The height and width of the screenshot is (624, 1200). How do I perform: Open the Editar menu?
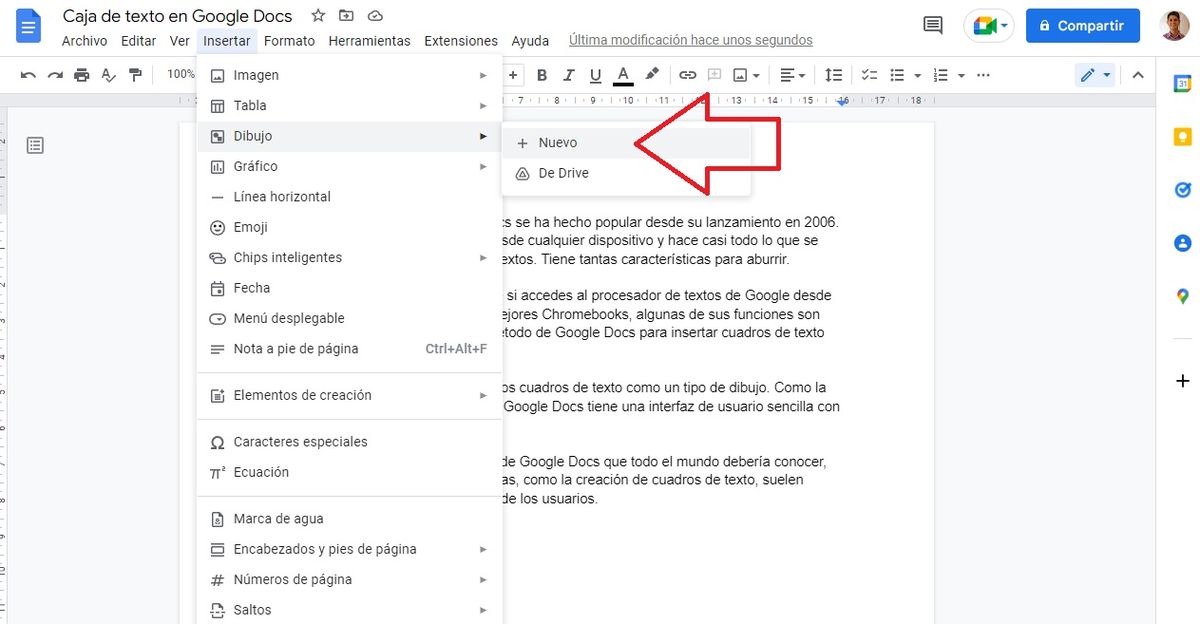pyautogui.click(x=138, y=41)
